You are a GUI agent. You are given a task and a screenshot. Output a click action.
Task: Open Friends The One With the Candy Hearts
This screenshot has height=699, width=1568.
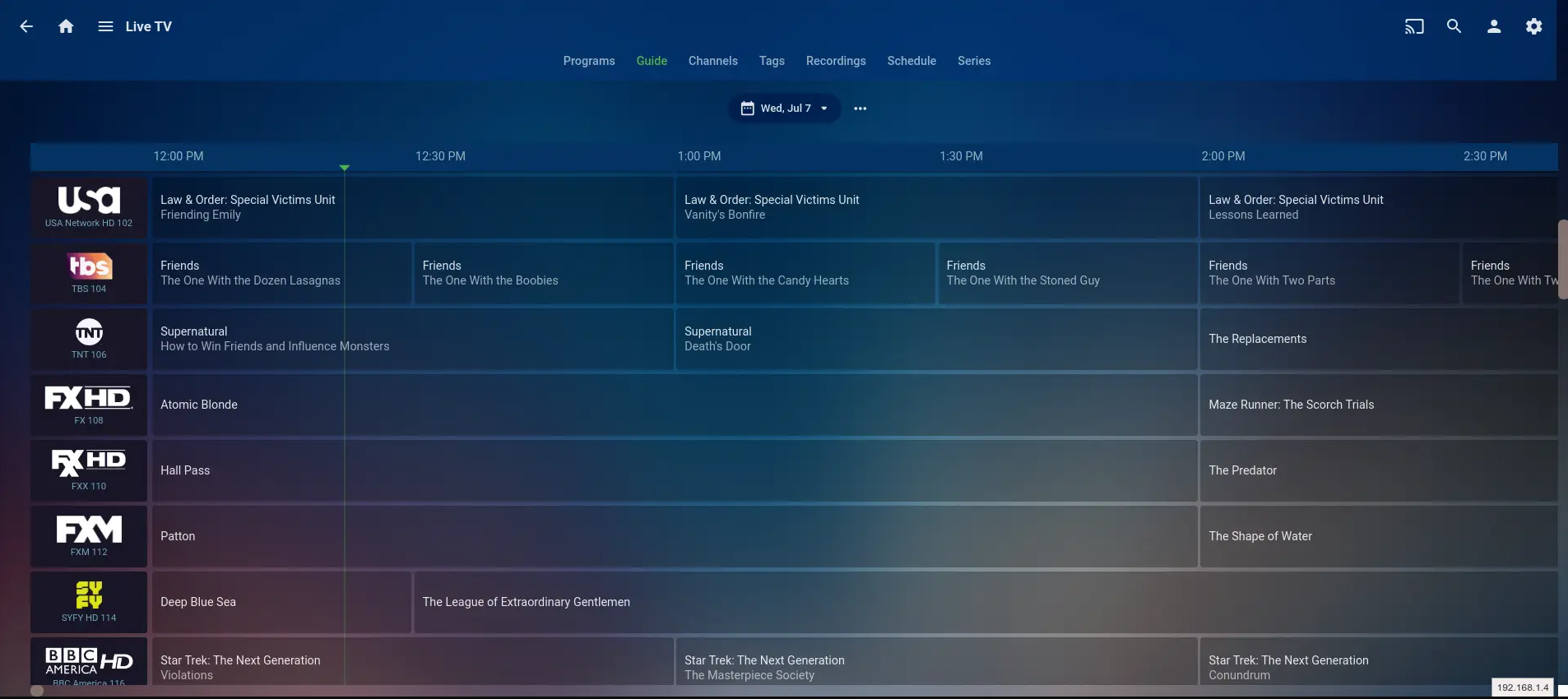(x=805, y=274)
